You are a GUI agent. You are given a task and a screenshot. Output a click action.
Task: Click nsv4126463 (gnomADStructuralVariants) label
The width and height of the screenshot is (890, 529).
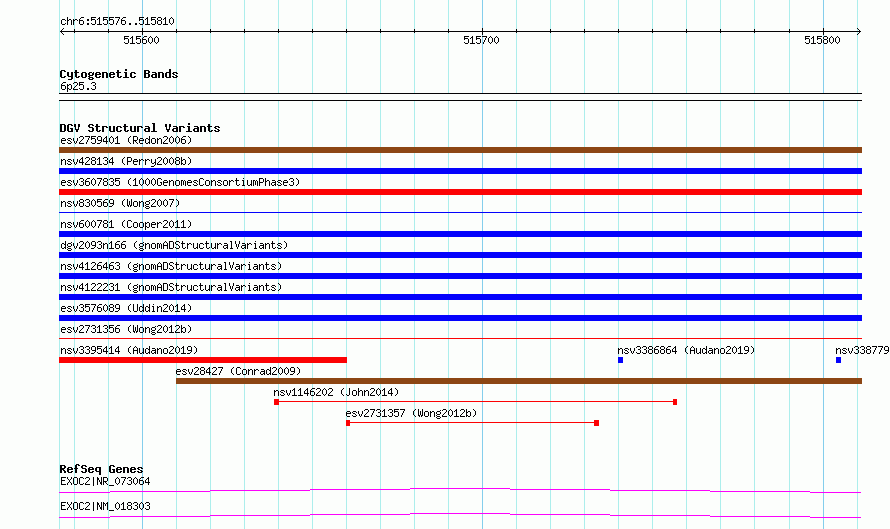171,266
